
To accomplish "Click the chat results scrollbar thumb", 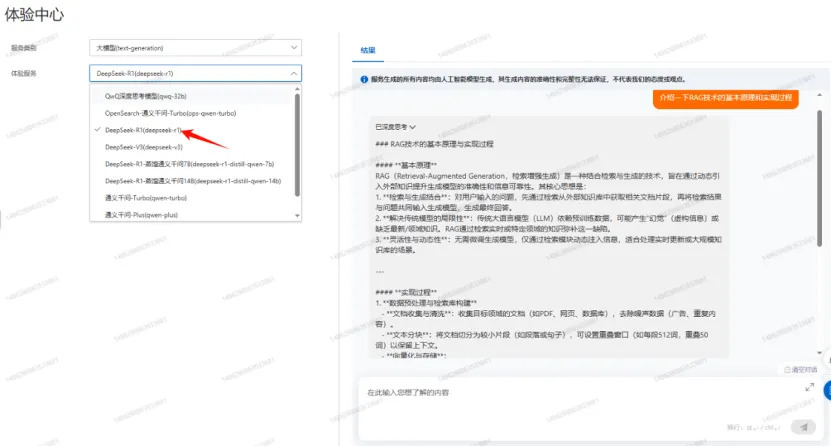I will point(819,178).
